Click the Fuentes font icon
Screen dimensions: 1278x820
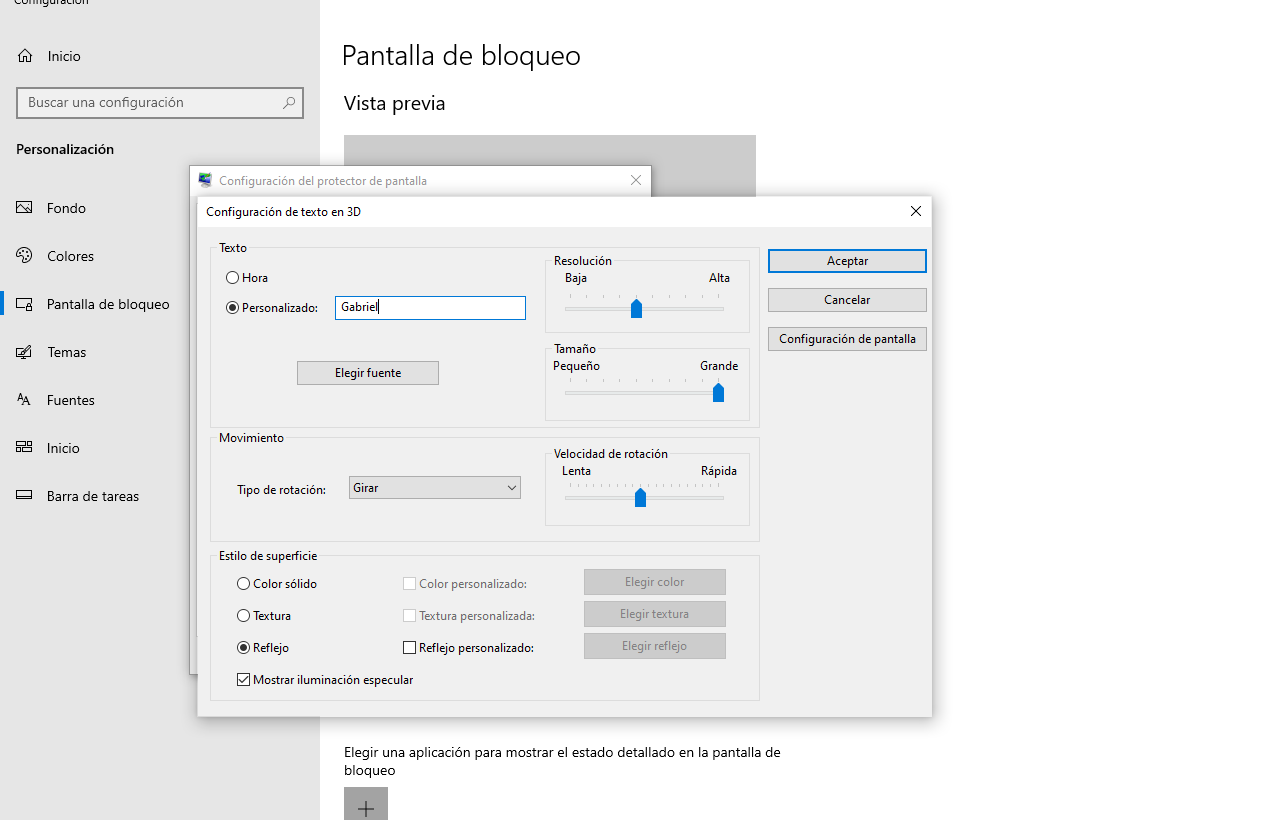(x=25, y=400)
